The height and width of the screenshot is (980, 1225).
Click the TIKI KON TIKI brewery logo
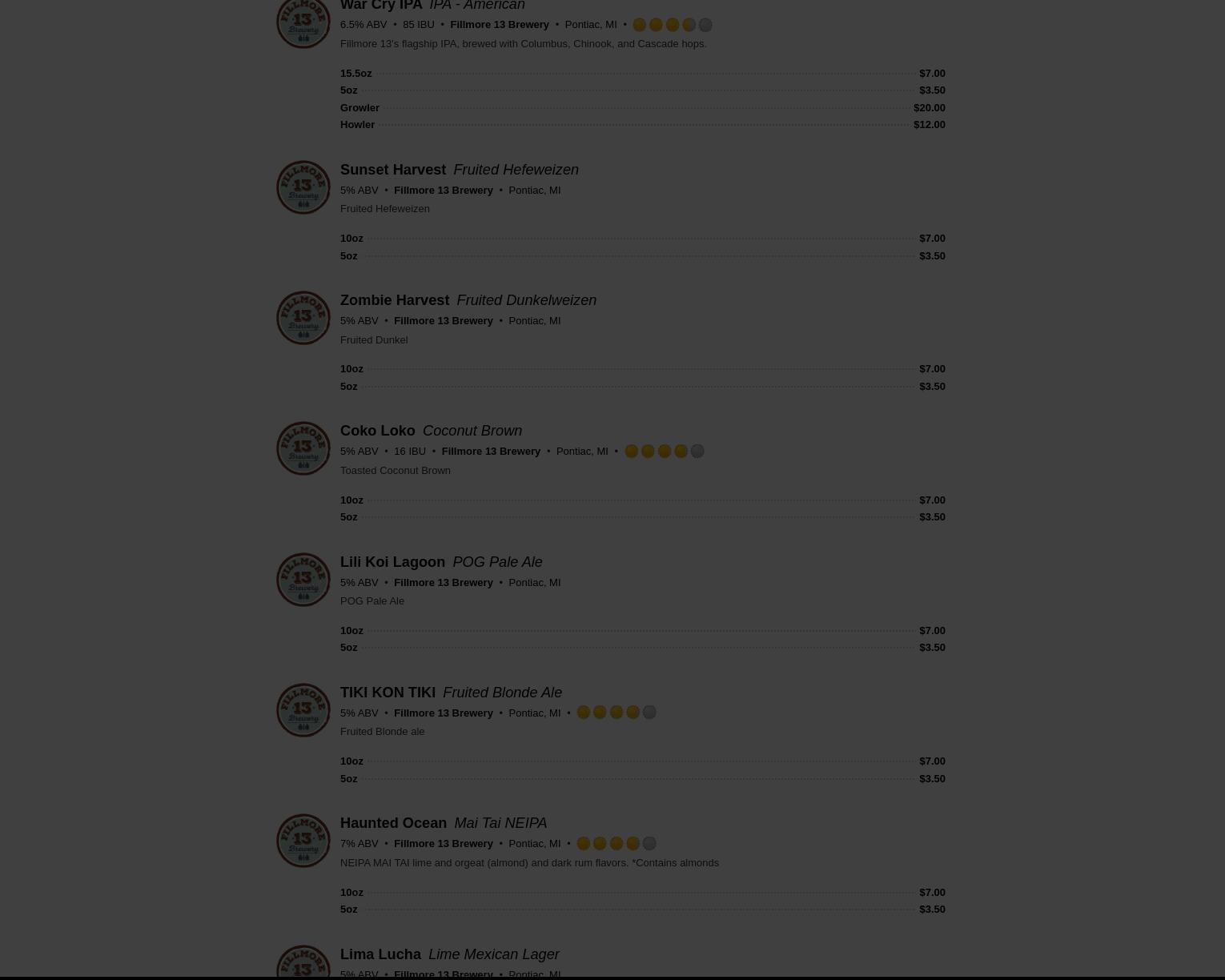[x=303, y=710]
